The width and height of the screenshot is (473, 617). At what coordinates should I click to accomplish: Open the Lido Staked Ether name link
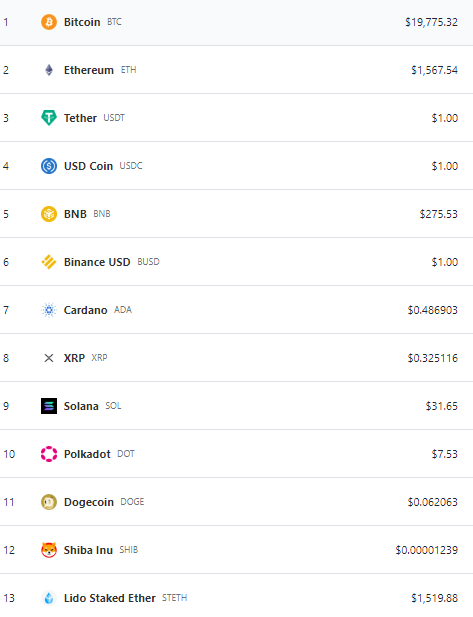109,598
